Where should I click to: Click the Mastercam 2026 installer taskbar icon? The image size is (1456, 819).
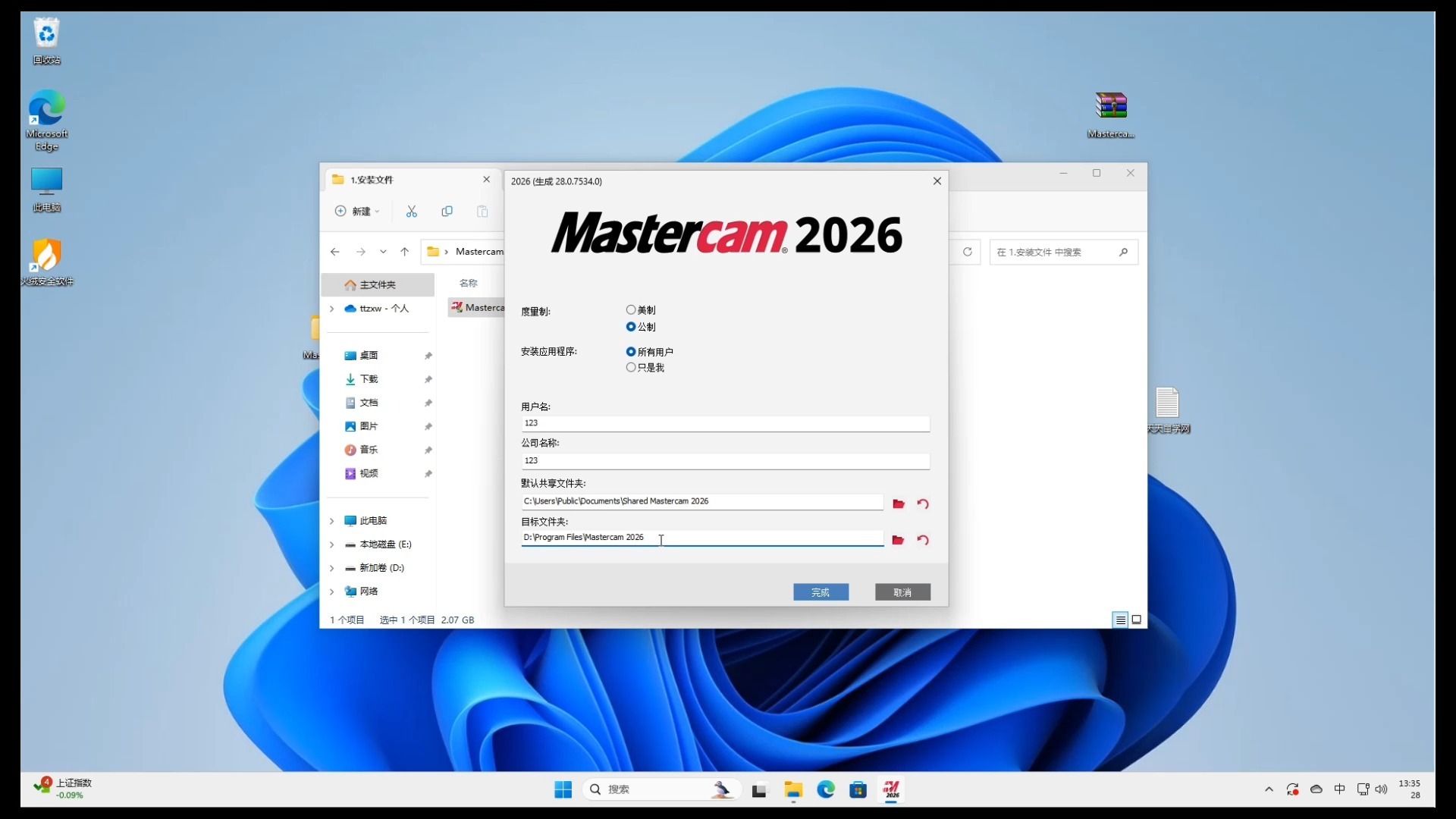(x=891, y=790)
